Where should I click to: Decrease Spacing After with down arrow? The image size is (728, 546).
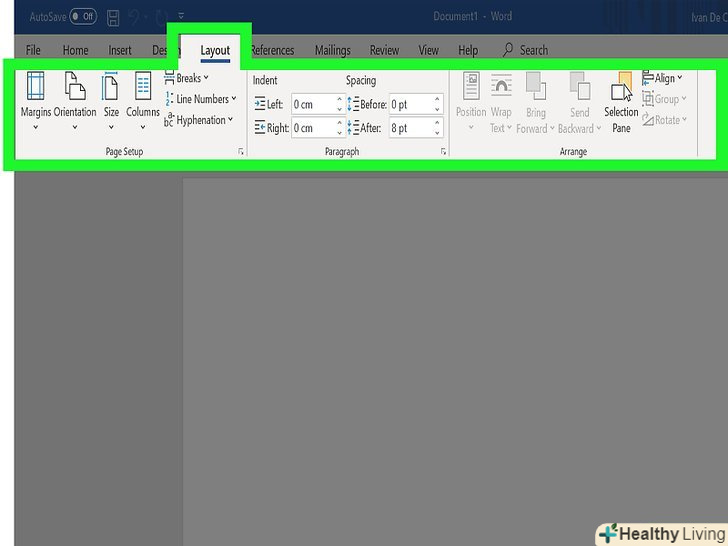pyautogui.click(x=437, y=133)
